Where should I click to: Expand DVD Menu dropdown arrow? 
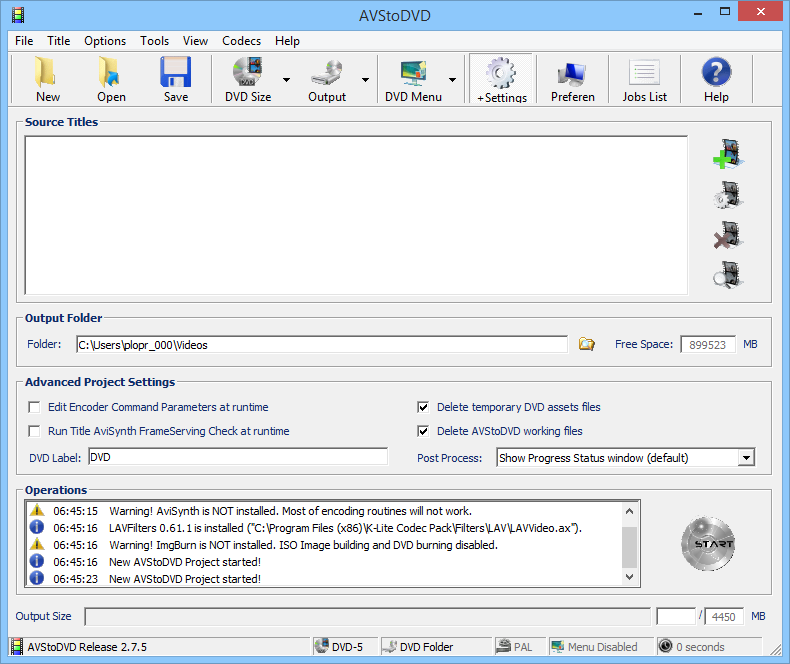click(x=452, y=80)
